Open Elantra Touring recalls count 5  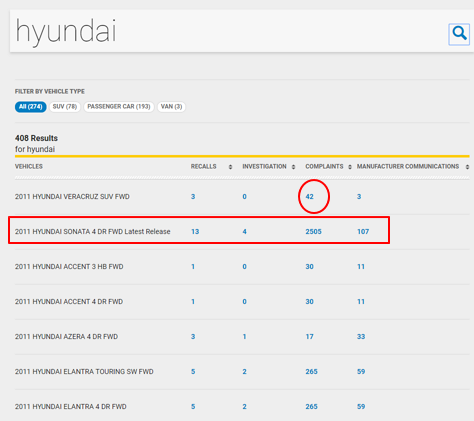pos(193,372)
